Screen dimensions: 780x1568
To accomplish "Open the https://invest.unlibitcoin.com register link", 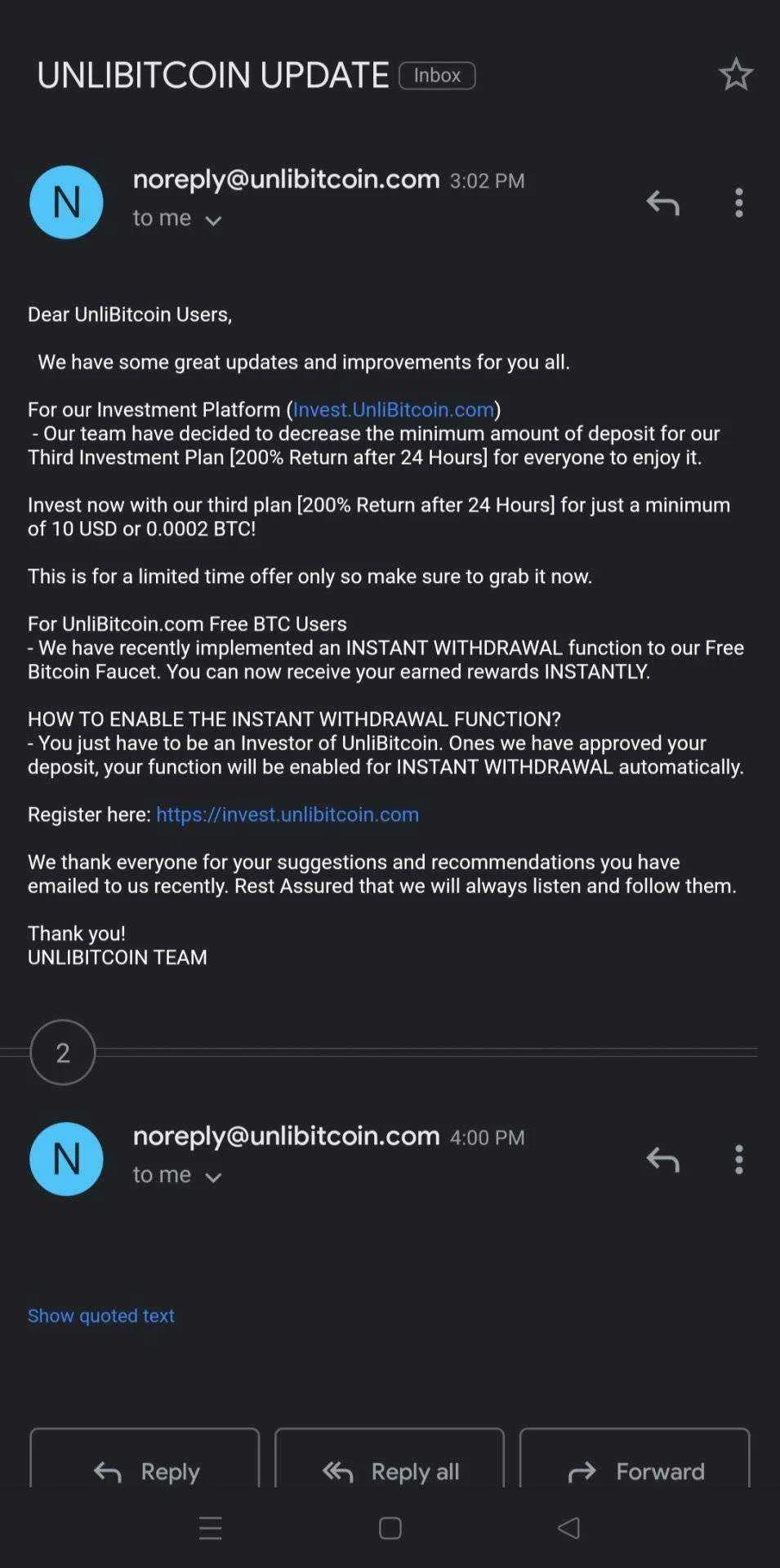I will pyautogui.click(x=287, y=814).
